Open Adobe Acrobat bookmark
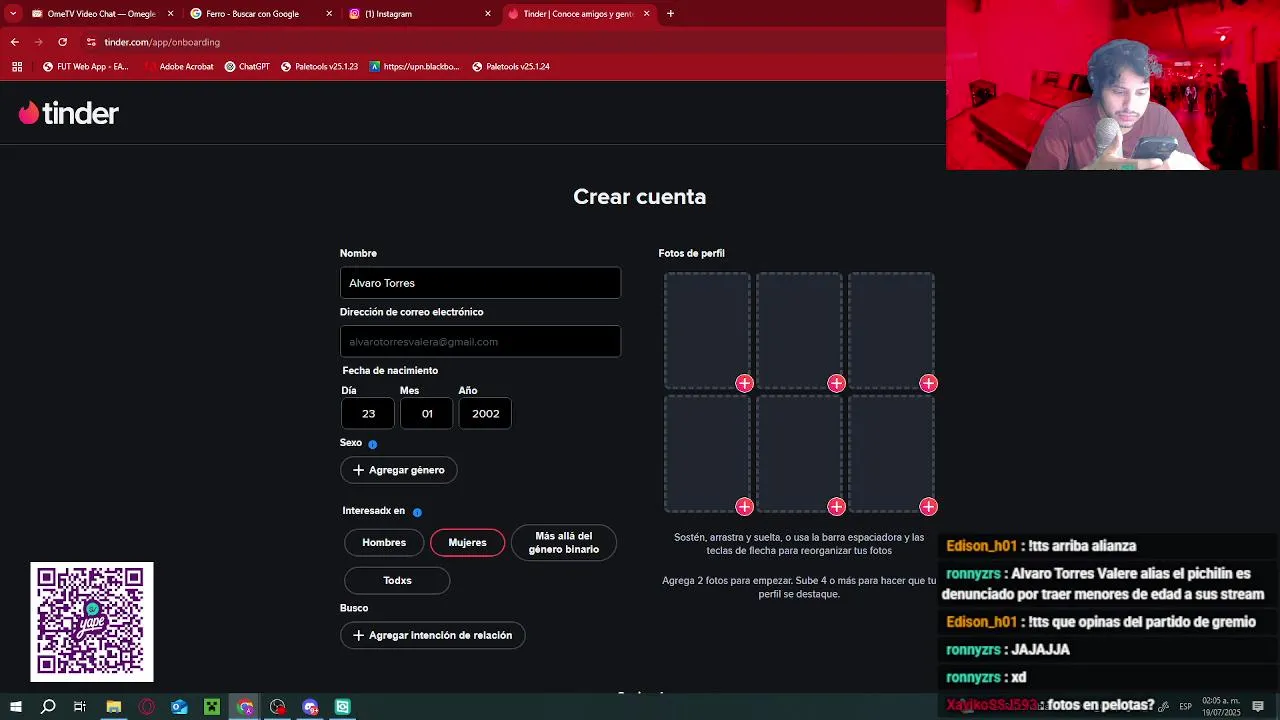Image resolution: width=1280 pixels, height=720 pixels. pos(179,67)
